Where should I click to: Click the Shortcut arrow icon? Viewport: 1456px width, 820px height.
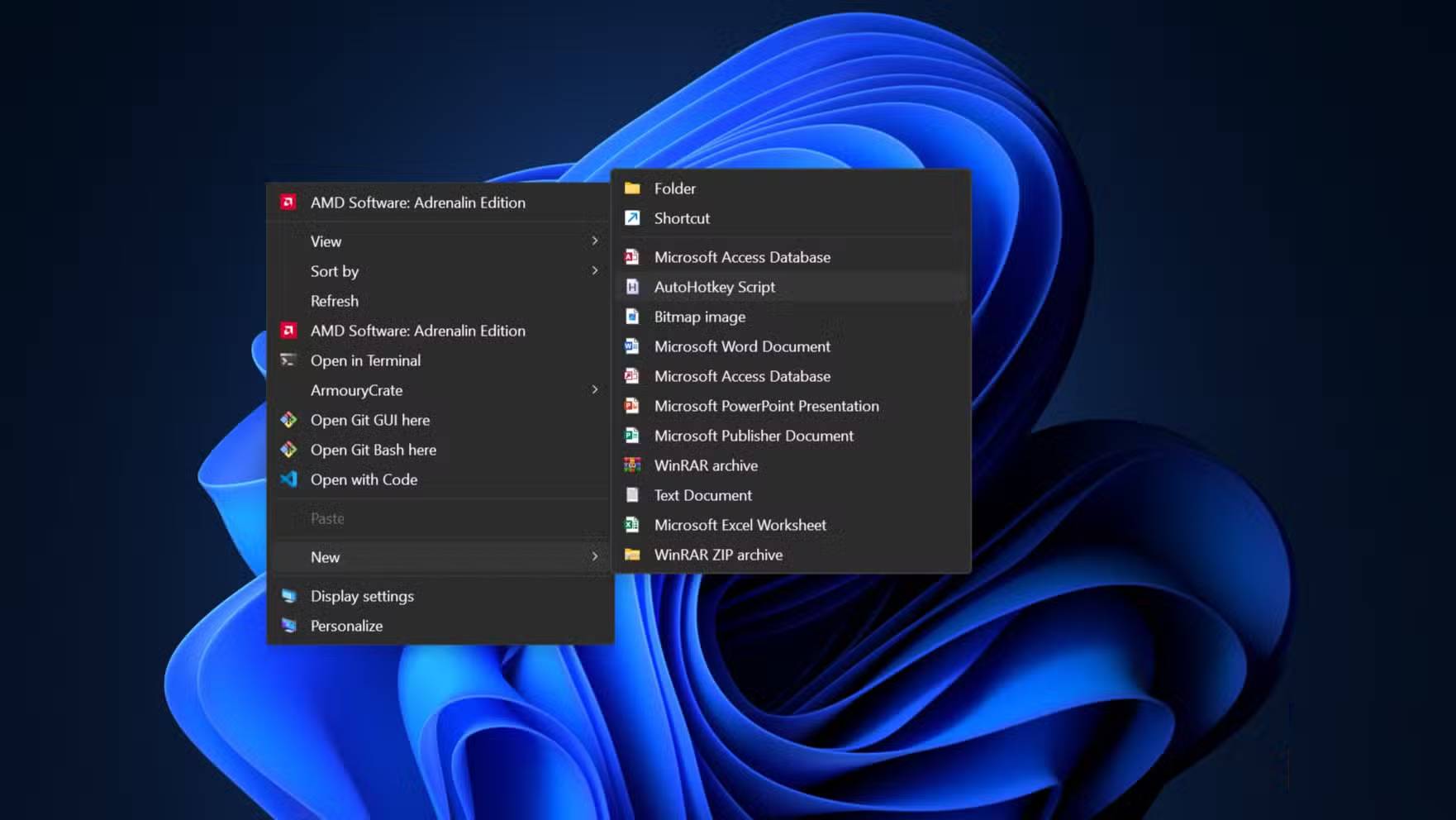[632, 218]
